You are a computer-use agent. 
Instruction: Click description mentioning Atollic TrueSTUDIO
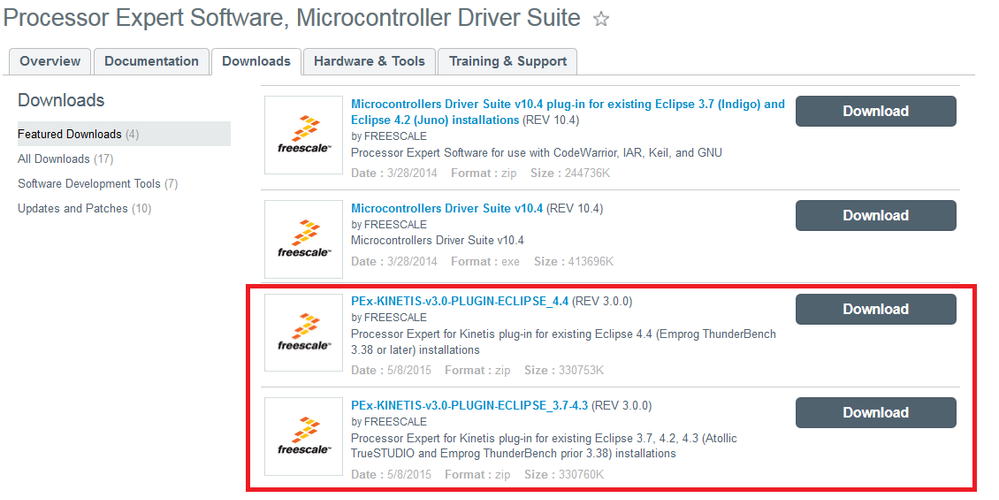click(543, 446)
